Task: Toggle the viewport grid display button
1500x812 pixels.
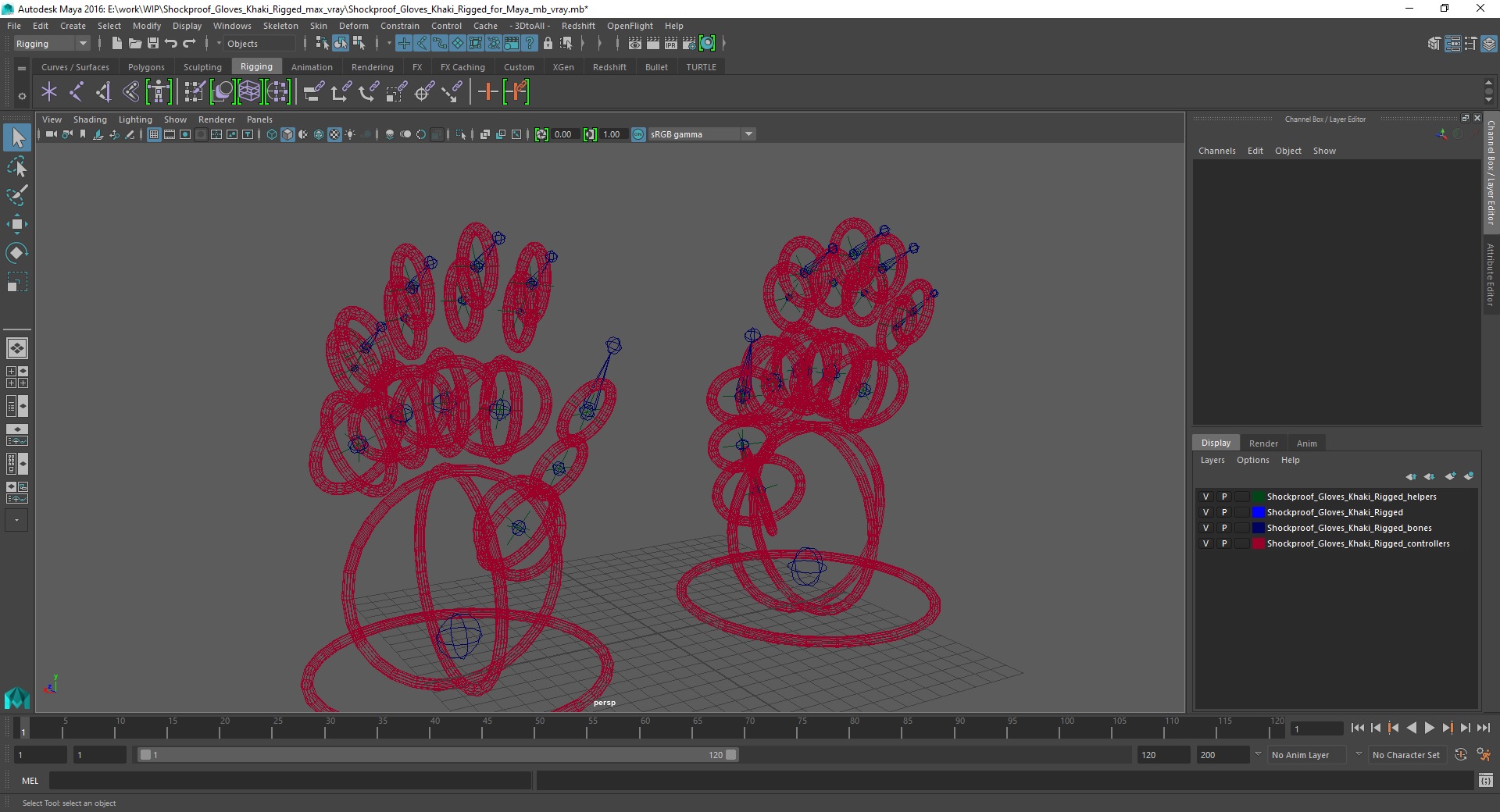Action: tap(154, 134)
